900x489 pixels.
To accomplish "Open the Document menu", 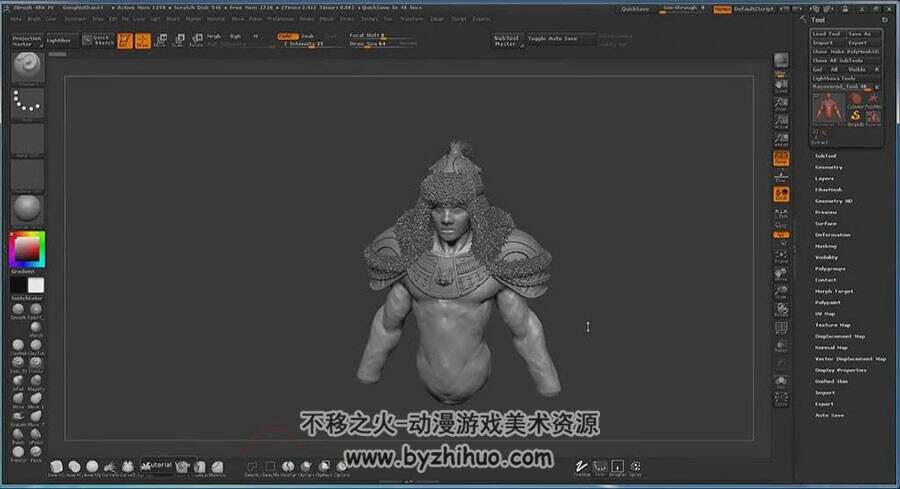I will 75,19.
